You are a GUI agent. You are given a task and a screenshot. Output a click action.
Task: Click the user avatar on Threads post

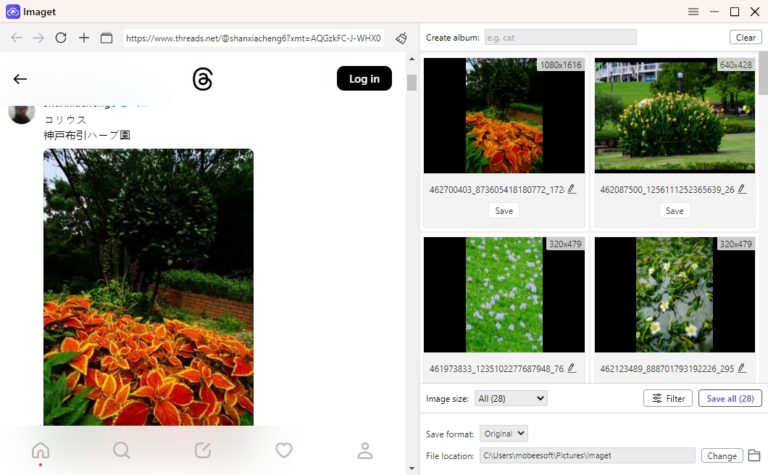(22, 114)
